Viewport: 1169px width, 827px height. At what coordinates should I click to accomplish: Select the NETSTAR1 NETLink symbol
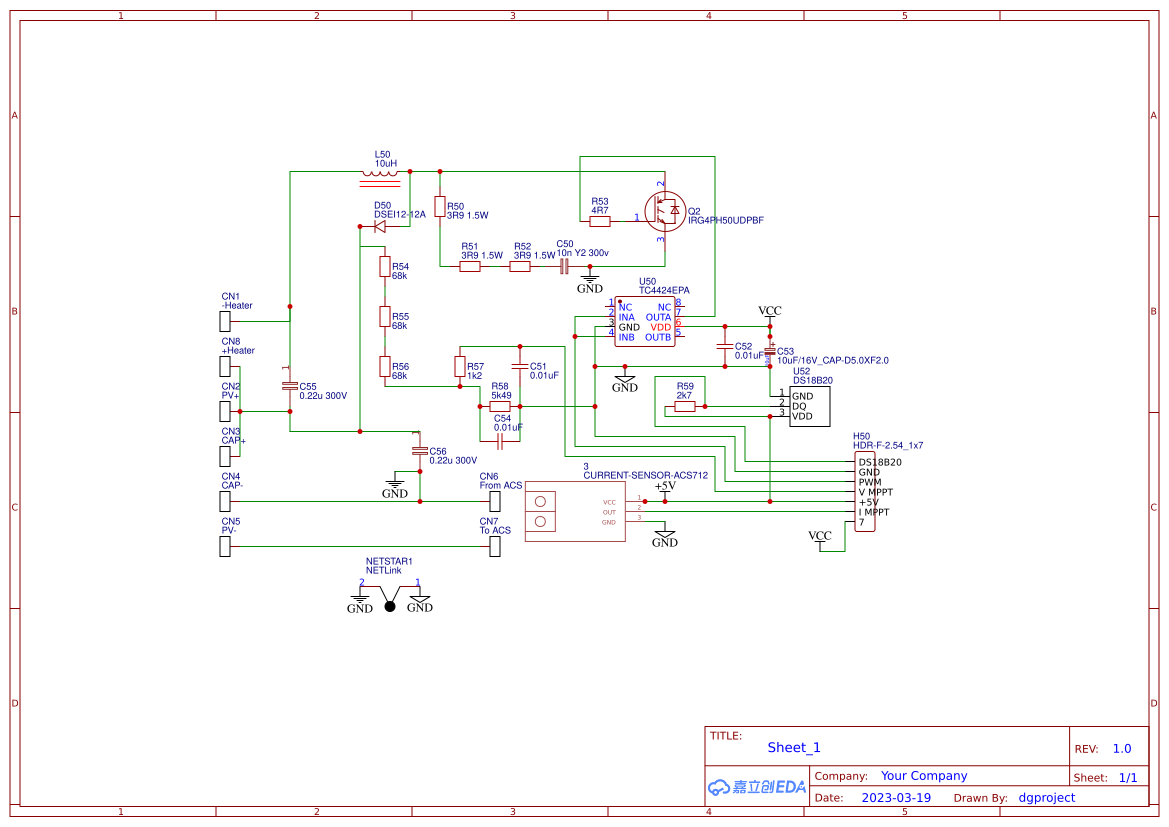pos(390,597)
